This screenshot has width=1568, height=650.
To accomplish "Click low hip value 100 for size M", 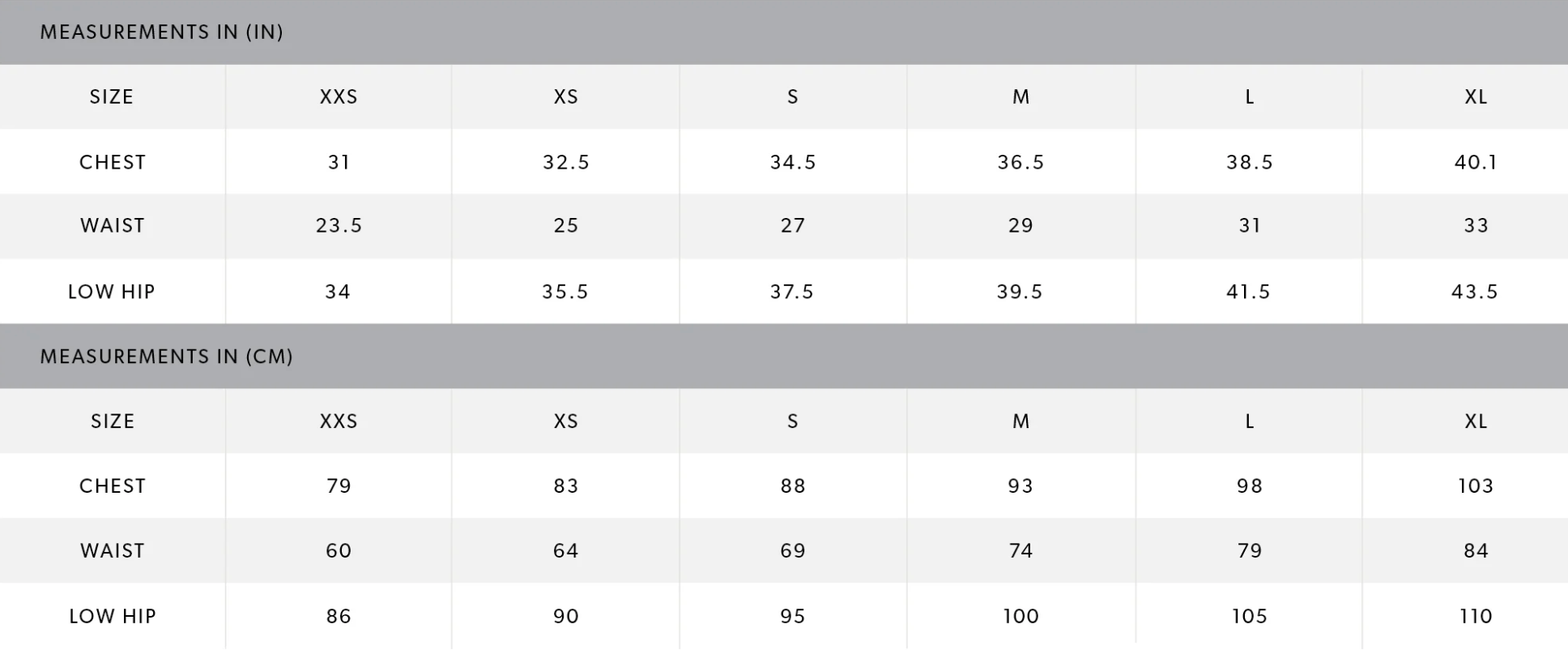I will tap(1020, 616).
